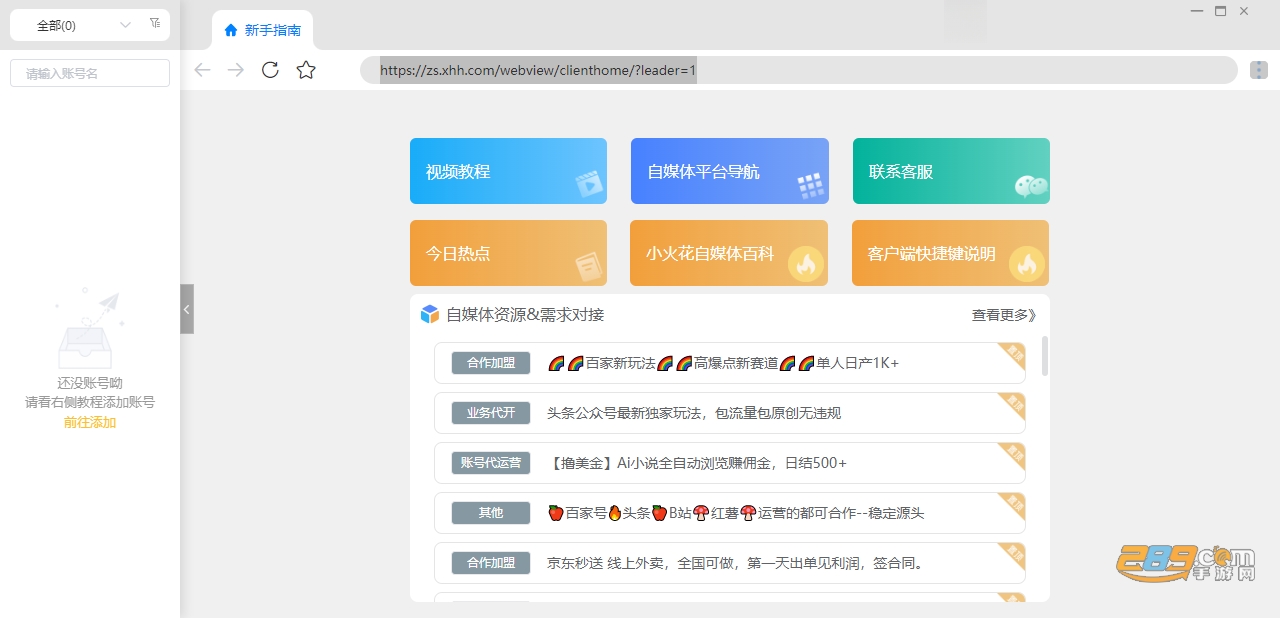Click the home icon on 新手指南 tab
Screen dimensions: 1280x621
pyautogui.click(x=231, y=30)
